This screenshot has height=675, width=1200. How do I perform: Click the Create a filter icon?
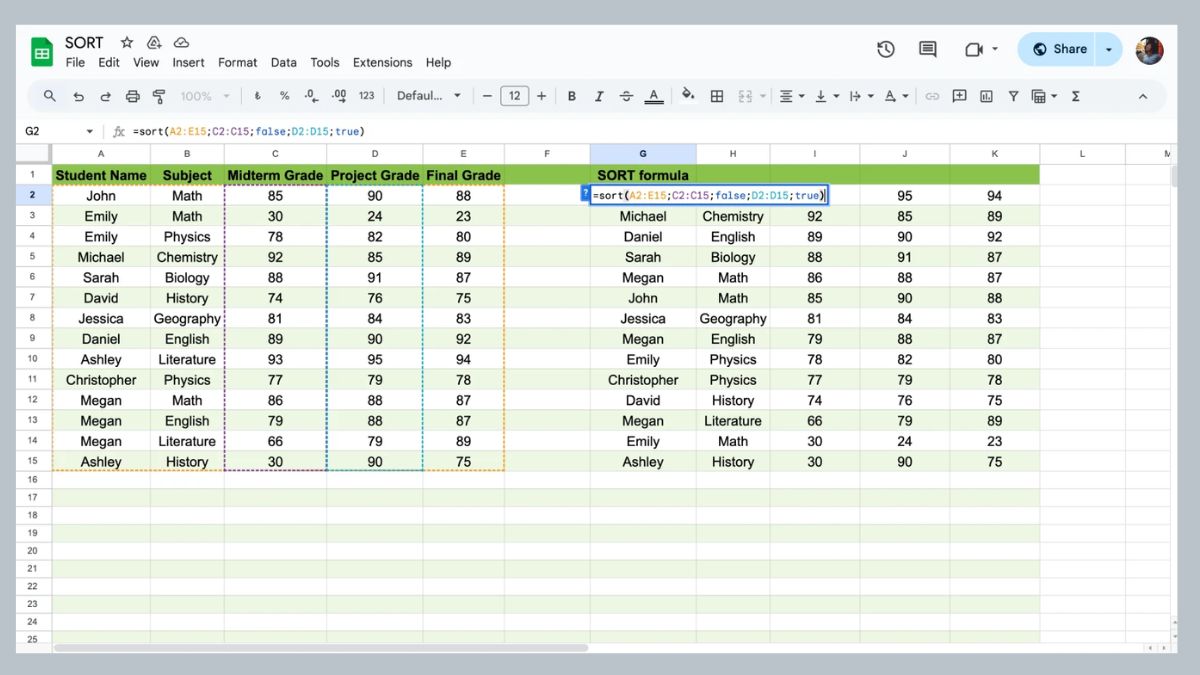coord(1013,96)
